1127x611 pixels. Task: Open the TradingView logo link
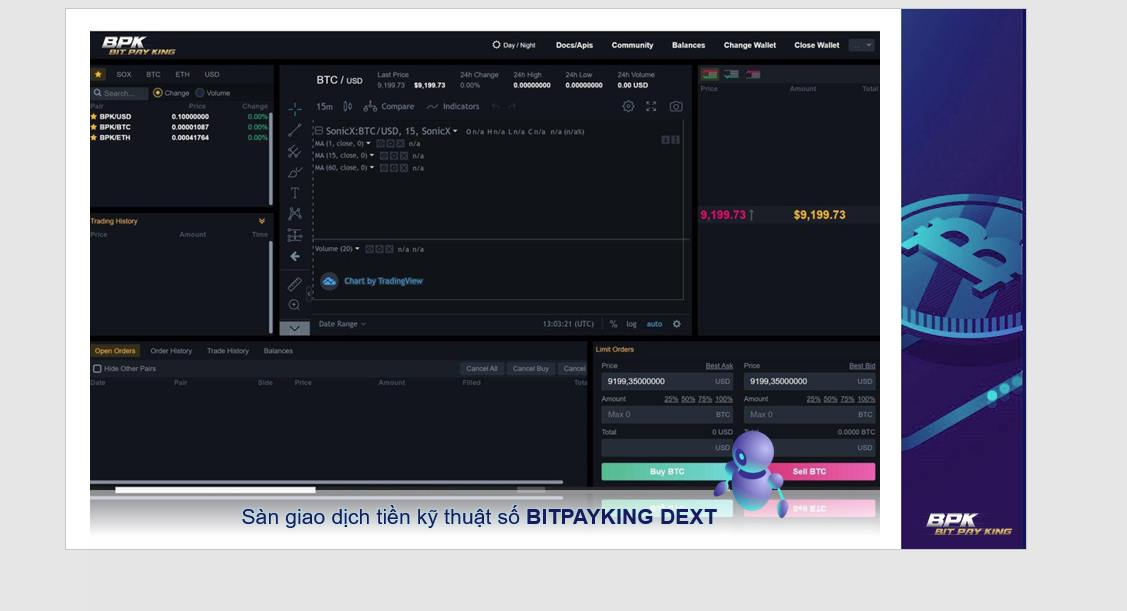point(329,281)
